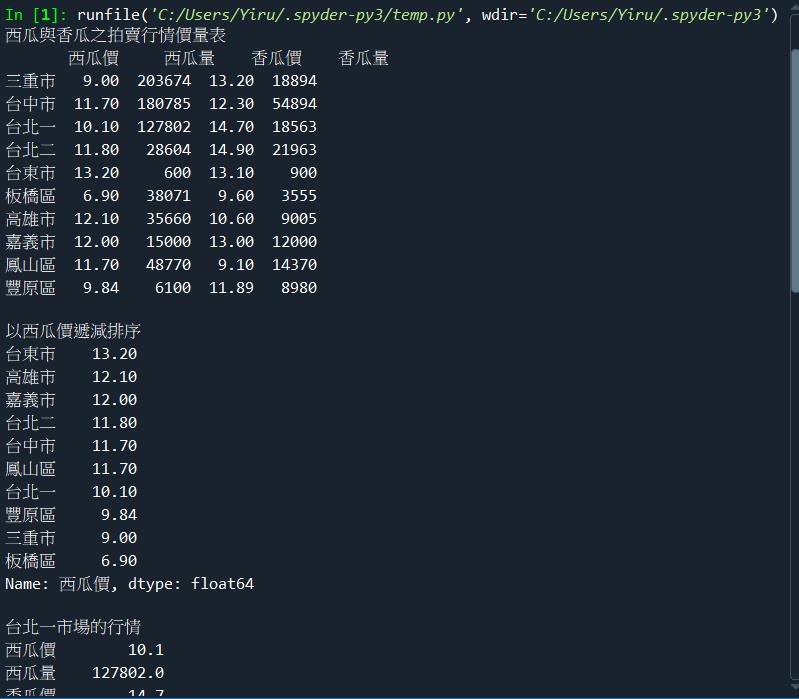Click the value 28604 in 台北二 row

point(168,150)
